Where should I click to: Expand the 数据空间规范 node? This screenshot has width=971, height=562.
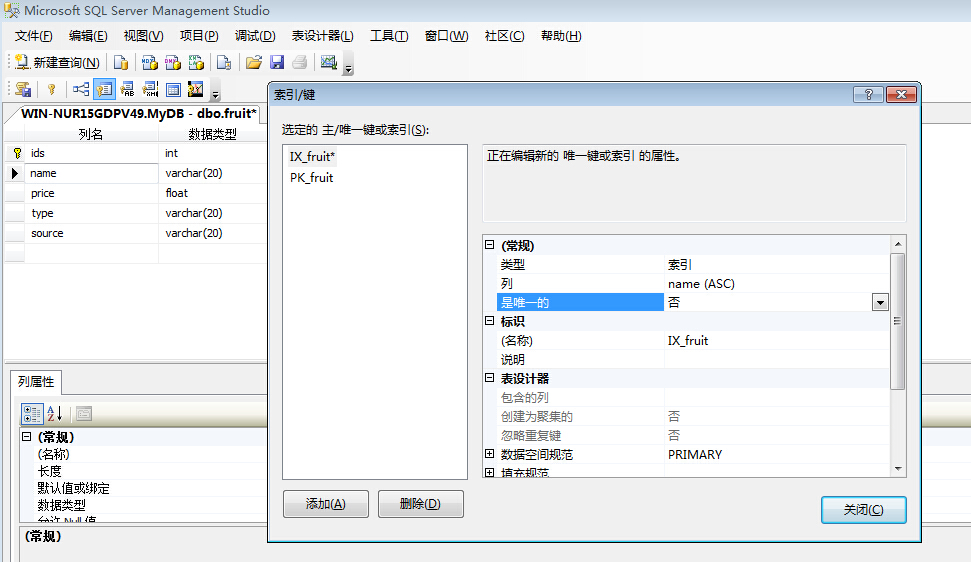[x=490, y=454]
